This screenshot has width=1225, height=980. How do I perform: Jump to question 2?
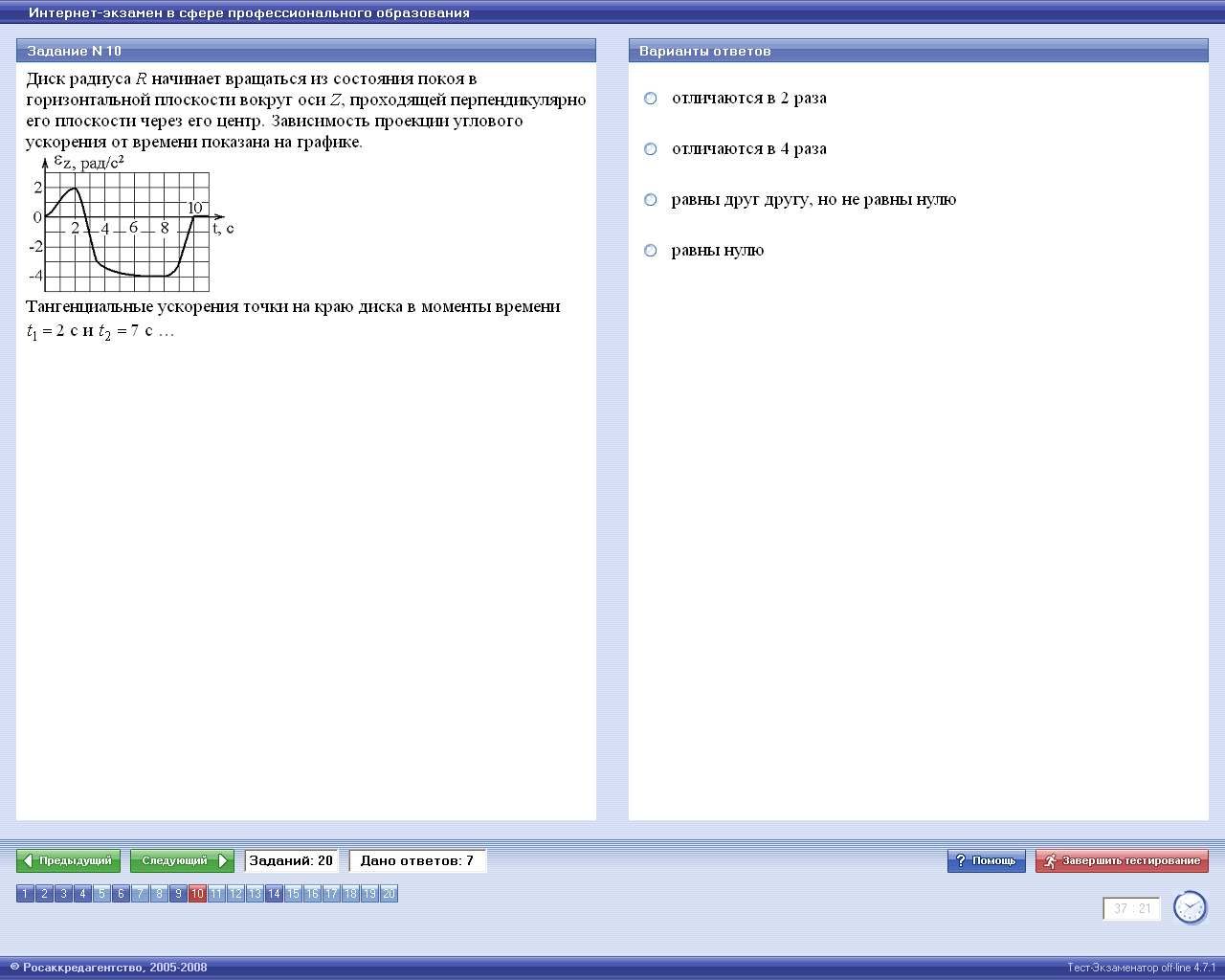point(44,894)
